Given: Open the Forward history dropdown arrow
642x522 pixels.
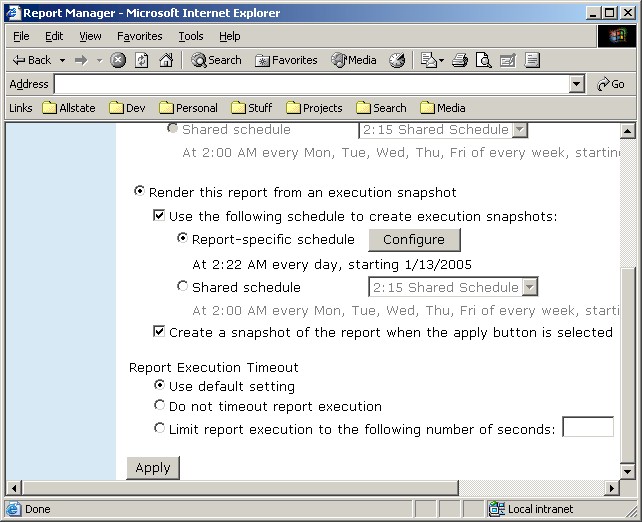Looking at the screenshot, I should coord(99,61).
